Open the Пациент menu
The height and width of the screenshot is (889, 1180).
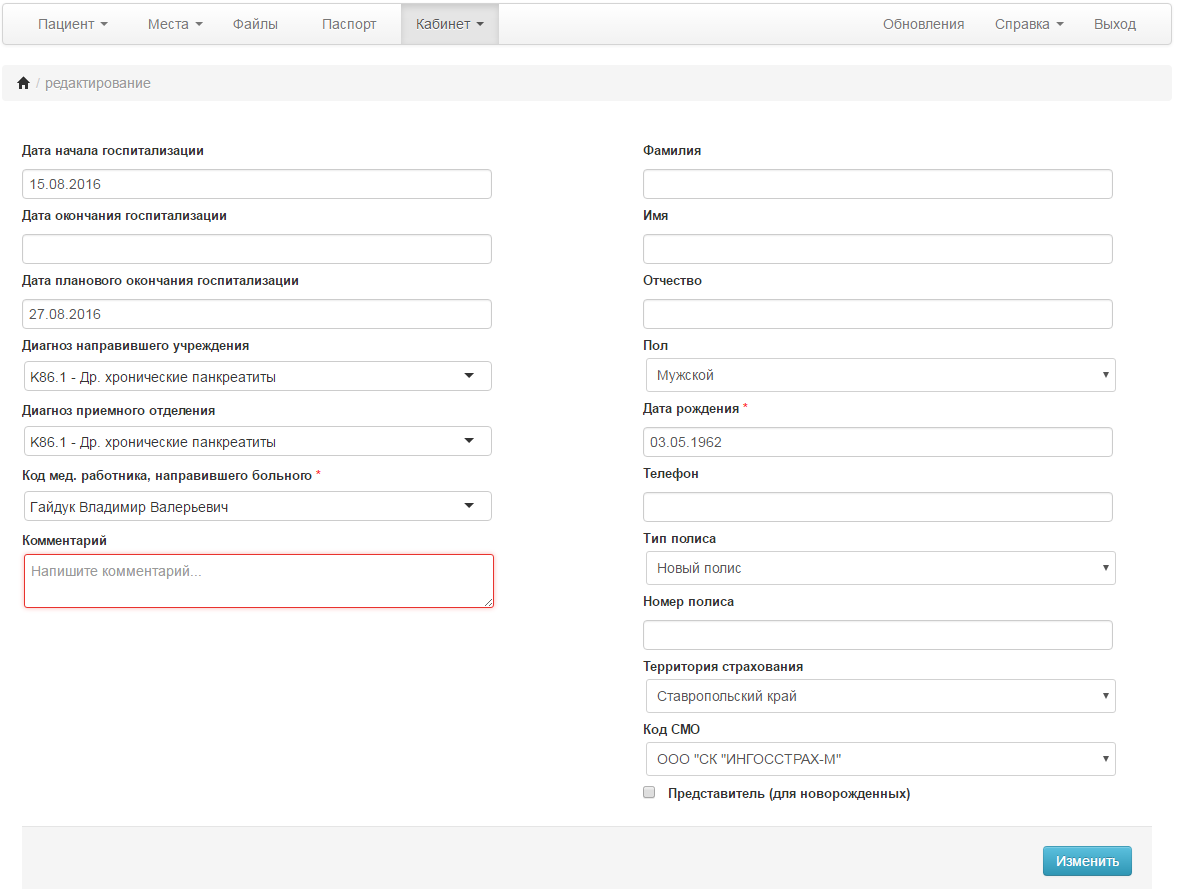click(x=72, y=24)
